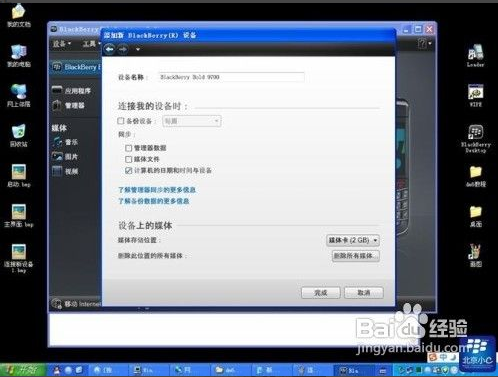The image size is (498, 377).
Task: Open 图片 media section in sidebar
Action: (65, 157)
